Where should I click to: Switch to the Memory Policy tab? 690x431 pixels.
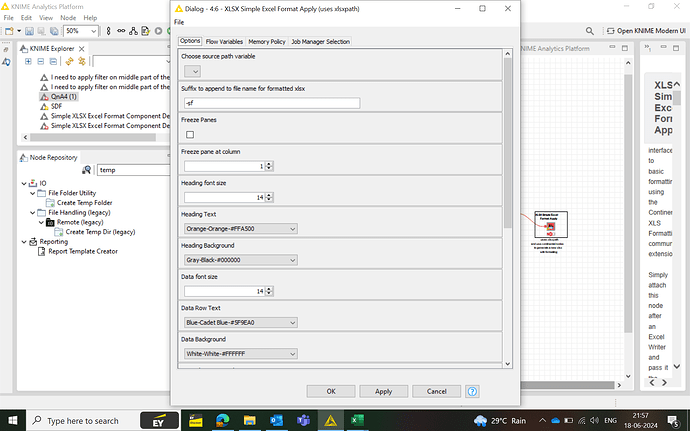click(x=267, y=41)
